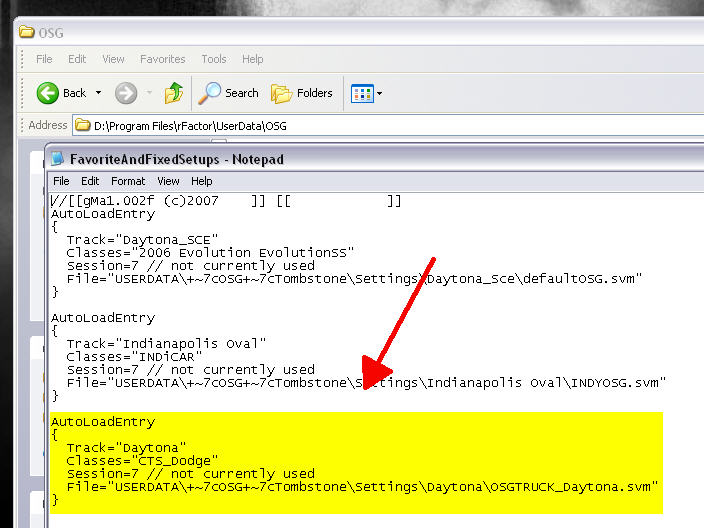Open the Back history dropdown arrow
The width and height of the screenshot is (704, 528).
(x=98, y=93)
